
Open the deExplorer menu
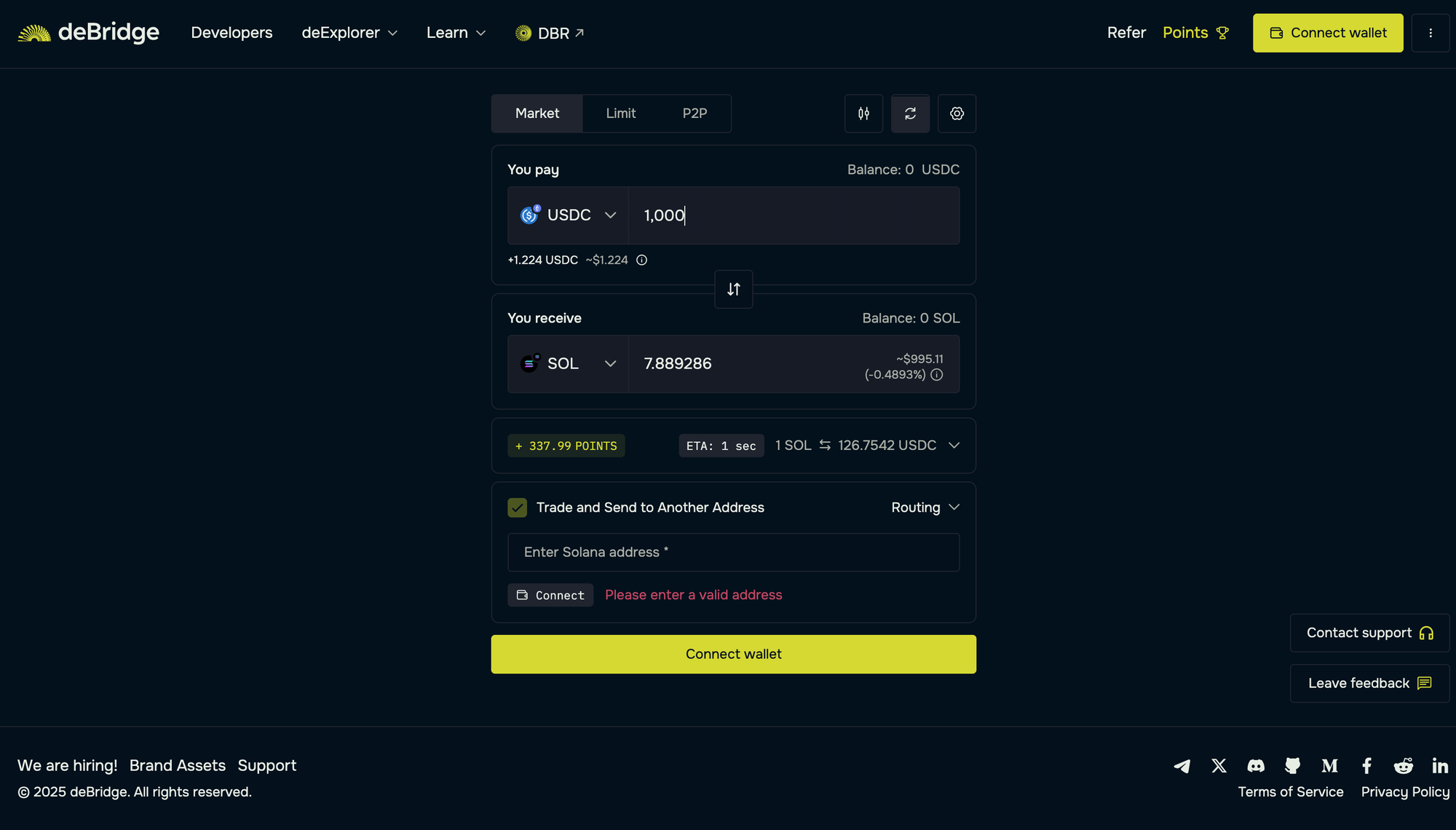[349, 33]
